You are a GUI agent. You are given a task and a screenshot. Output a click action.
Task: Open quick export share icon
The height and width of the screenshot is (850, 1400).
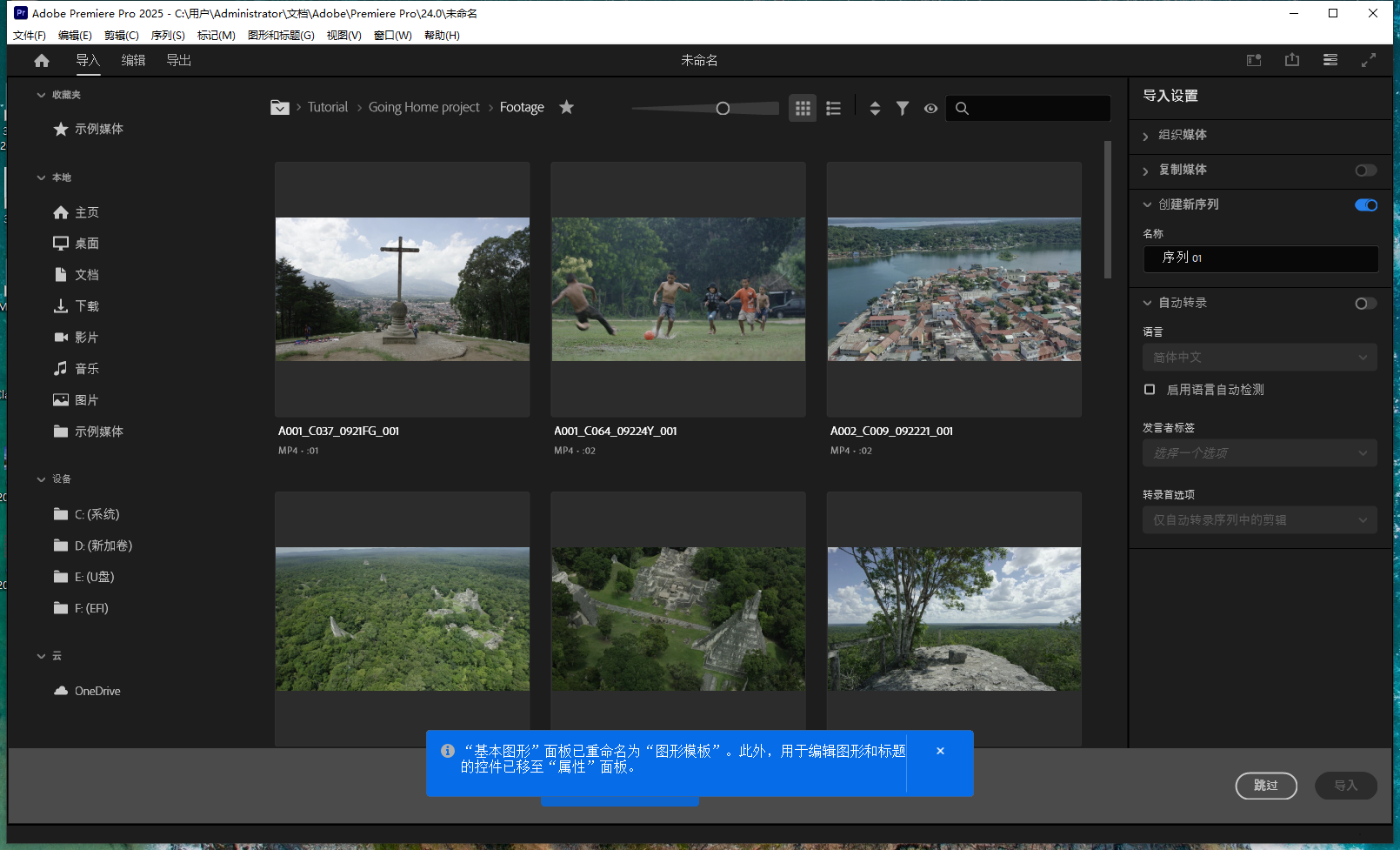pyautogui.click(x=1292, y=60)
